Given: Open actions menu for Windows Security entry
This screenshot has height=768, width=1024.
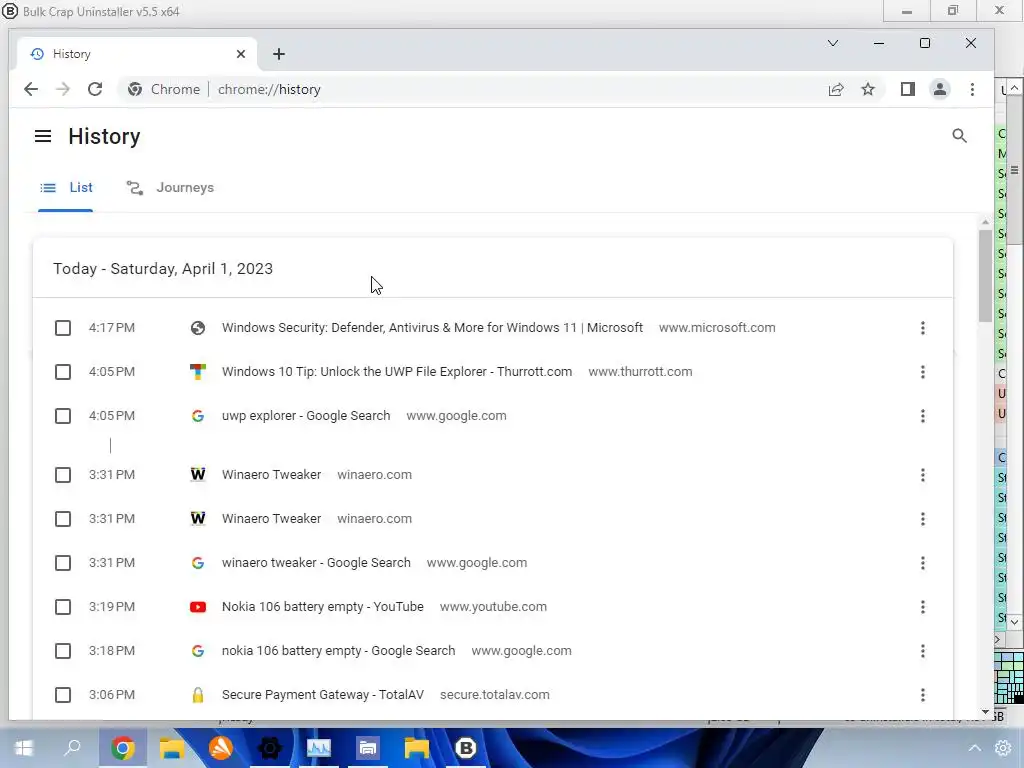Looking at the screenshot, I should (923, 328).
